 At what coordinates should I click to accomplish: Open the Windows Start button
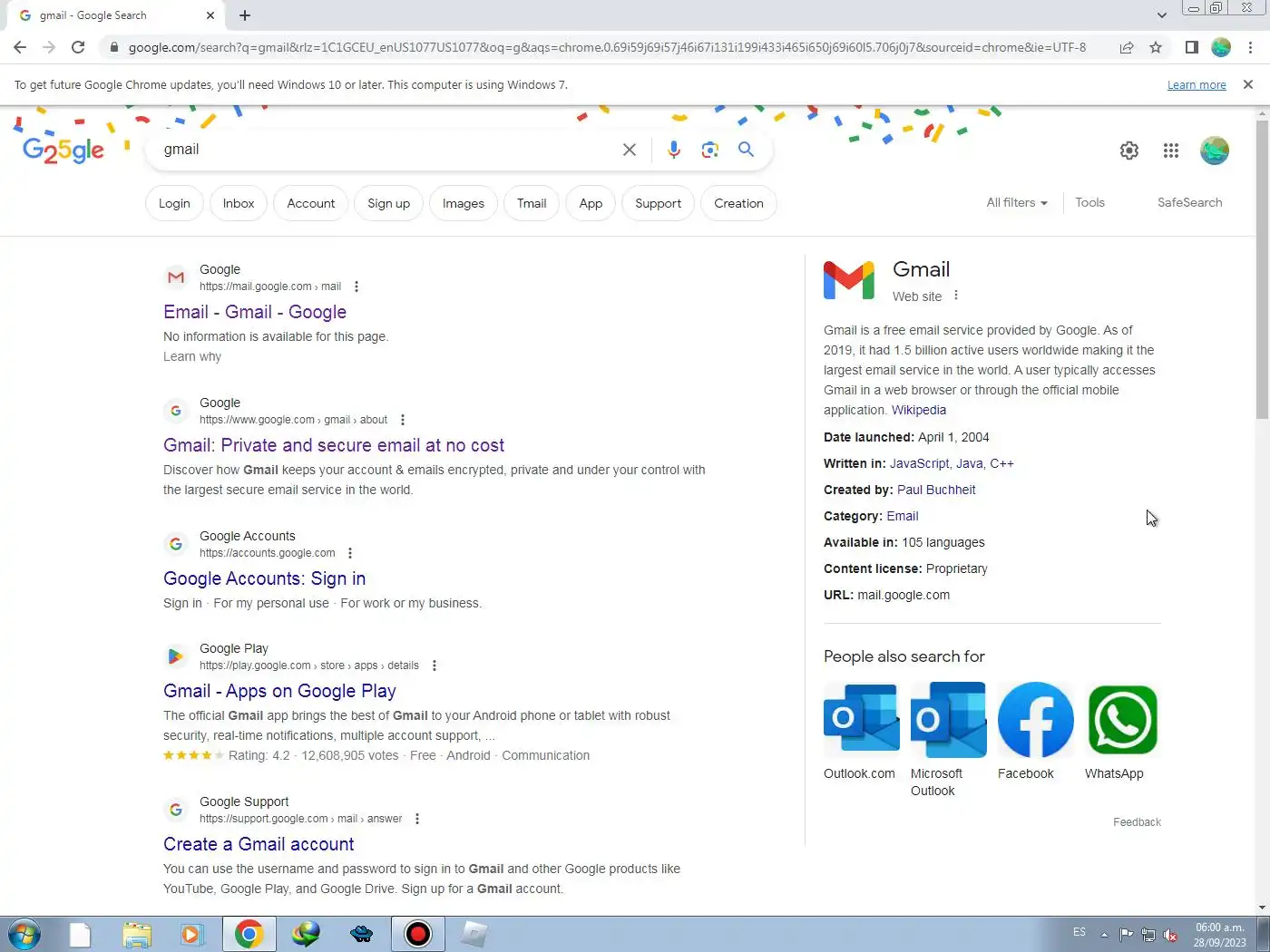click(24, 934)
